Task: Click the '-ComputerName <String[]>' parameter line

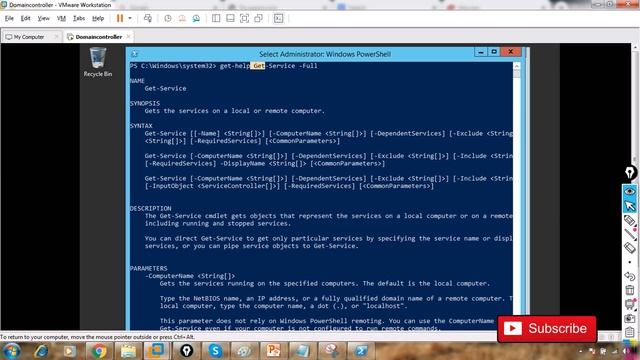Action: [190, 276]
